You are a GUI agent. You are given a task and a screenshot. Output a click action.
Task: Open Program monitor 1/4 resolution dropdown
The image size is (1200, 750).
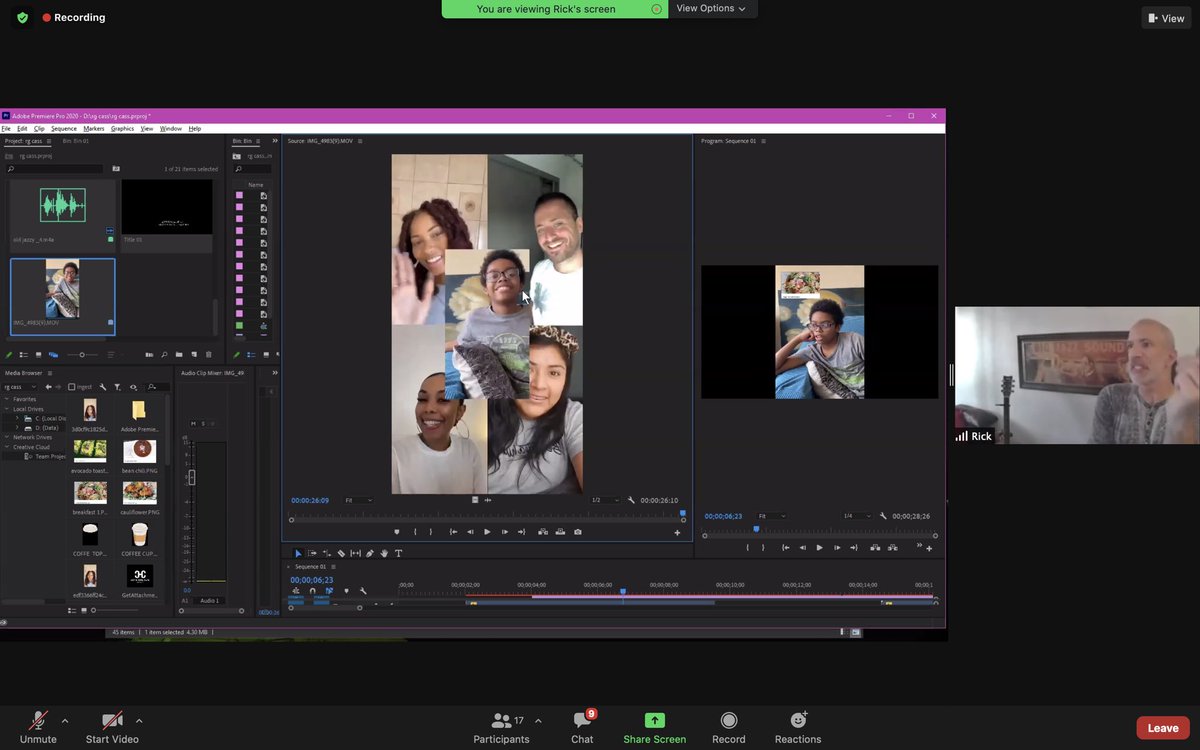point(856,516)
